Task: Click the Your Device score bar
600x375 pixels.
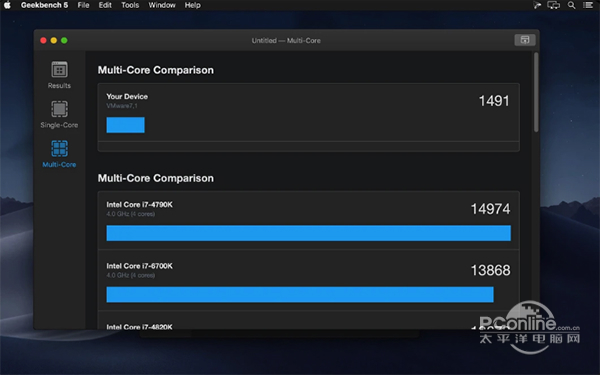Action: pos(126,125)
